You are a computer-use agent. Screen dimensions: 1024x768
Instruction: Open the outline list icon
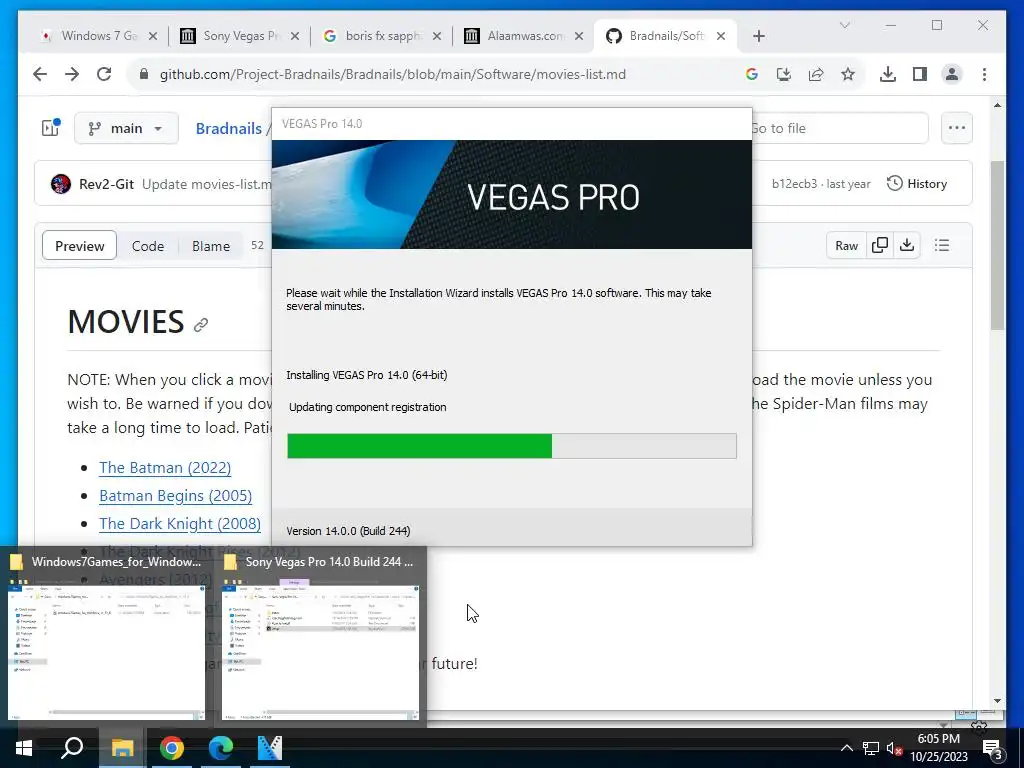click(942, 246)
